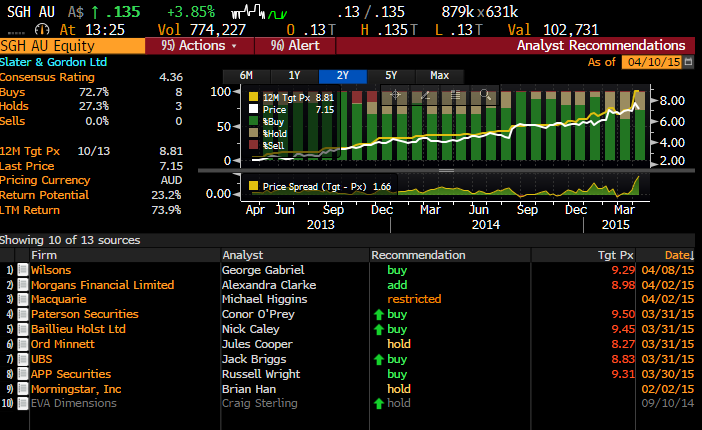Click the SGH AU Equity security field
Image resolution: width=702 pixels, height=430 pixels.
72,46
